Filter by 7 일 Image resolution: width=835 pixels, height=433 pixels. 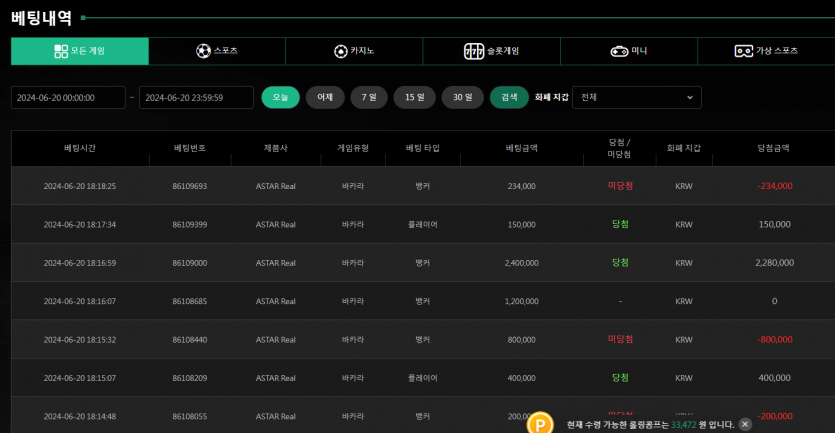coord(369,97)
